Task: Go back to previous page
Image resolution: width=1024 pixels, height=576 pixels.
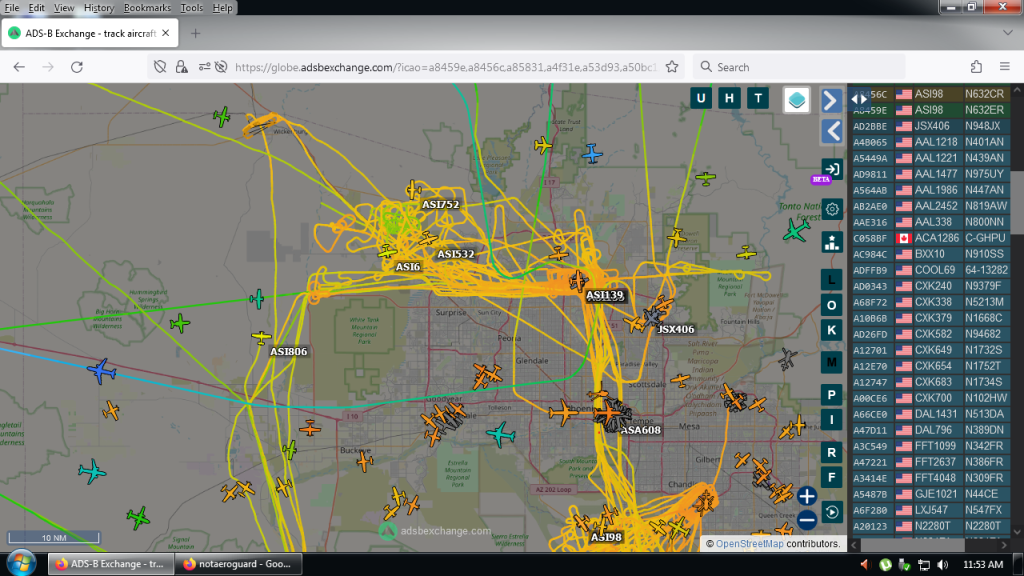Action: [x=19, y=67]
